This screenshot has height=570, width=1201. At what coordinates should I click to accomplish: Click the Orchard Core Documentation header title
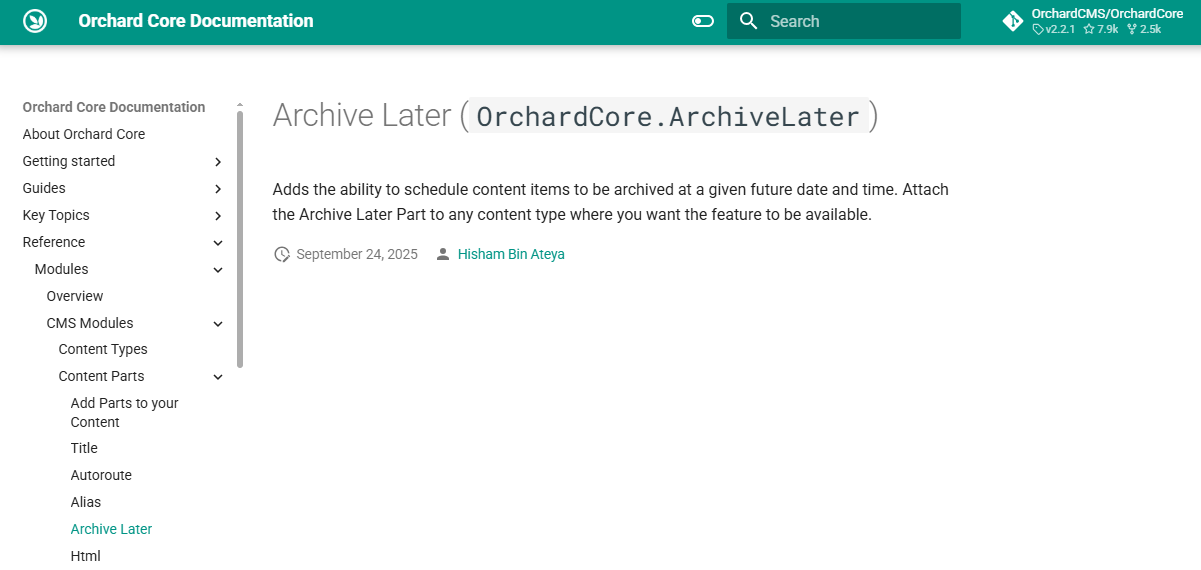point(196,21)
